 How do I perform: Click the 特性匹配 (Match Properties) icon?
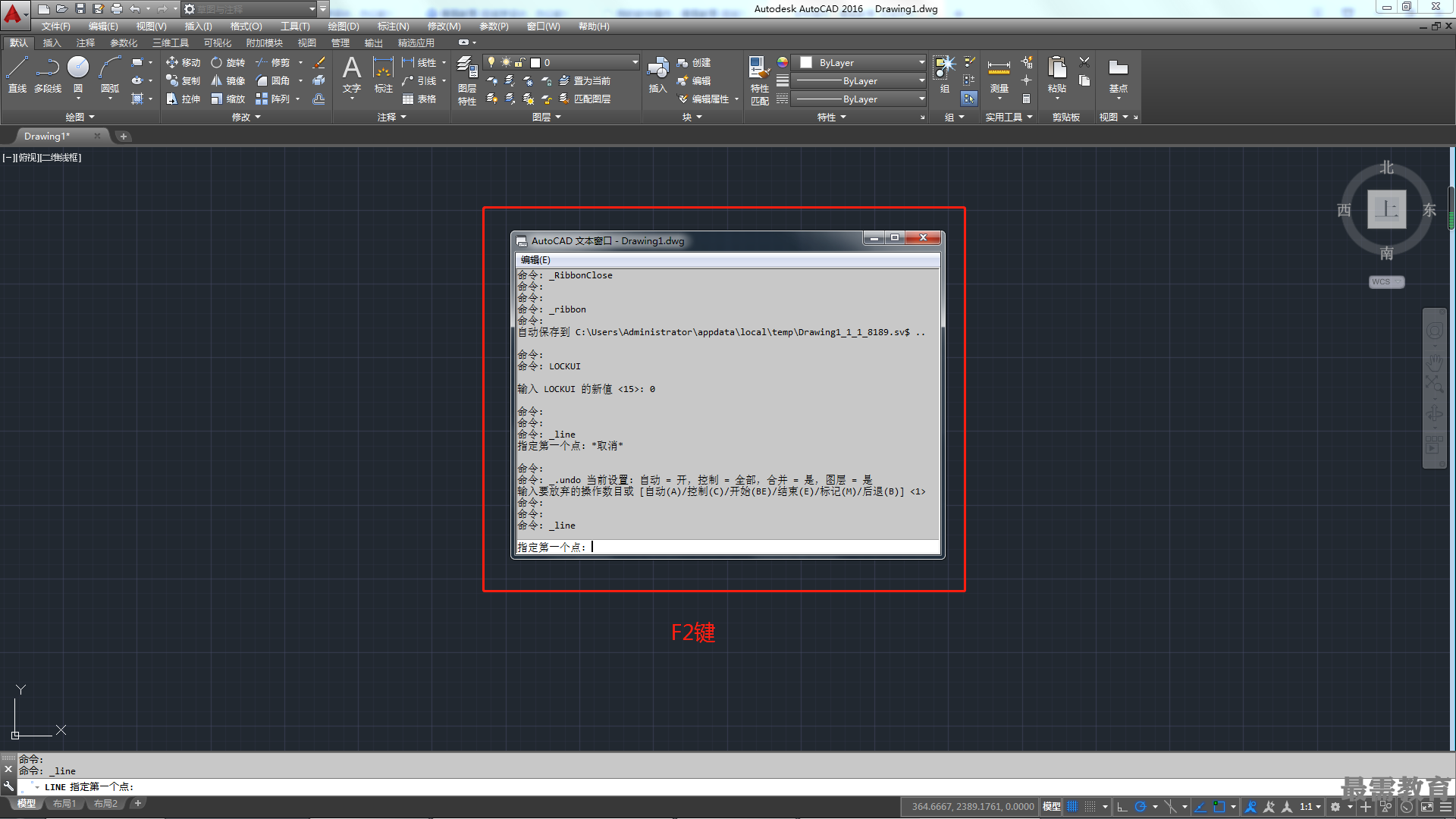pyautogui.click(x=759, y=80)
